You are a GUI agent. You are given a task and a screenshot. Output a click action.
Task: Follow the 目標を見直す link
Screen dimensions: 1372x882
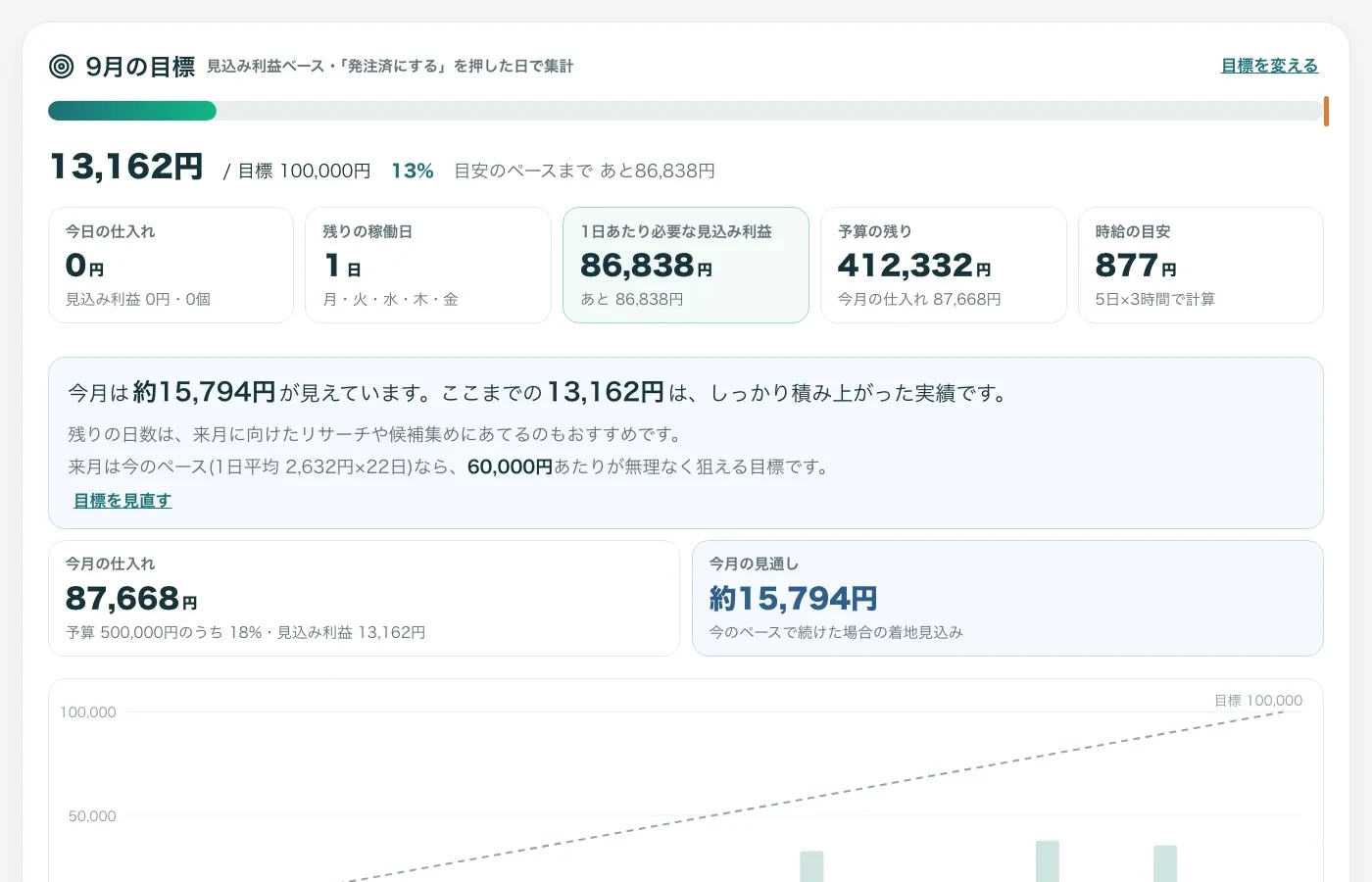click(x=122, y=501)
